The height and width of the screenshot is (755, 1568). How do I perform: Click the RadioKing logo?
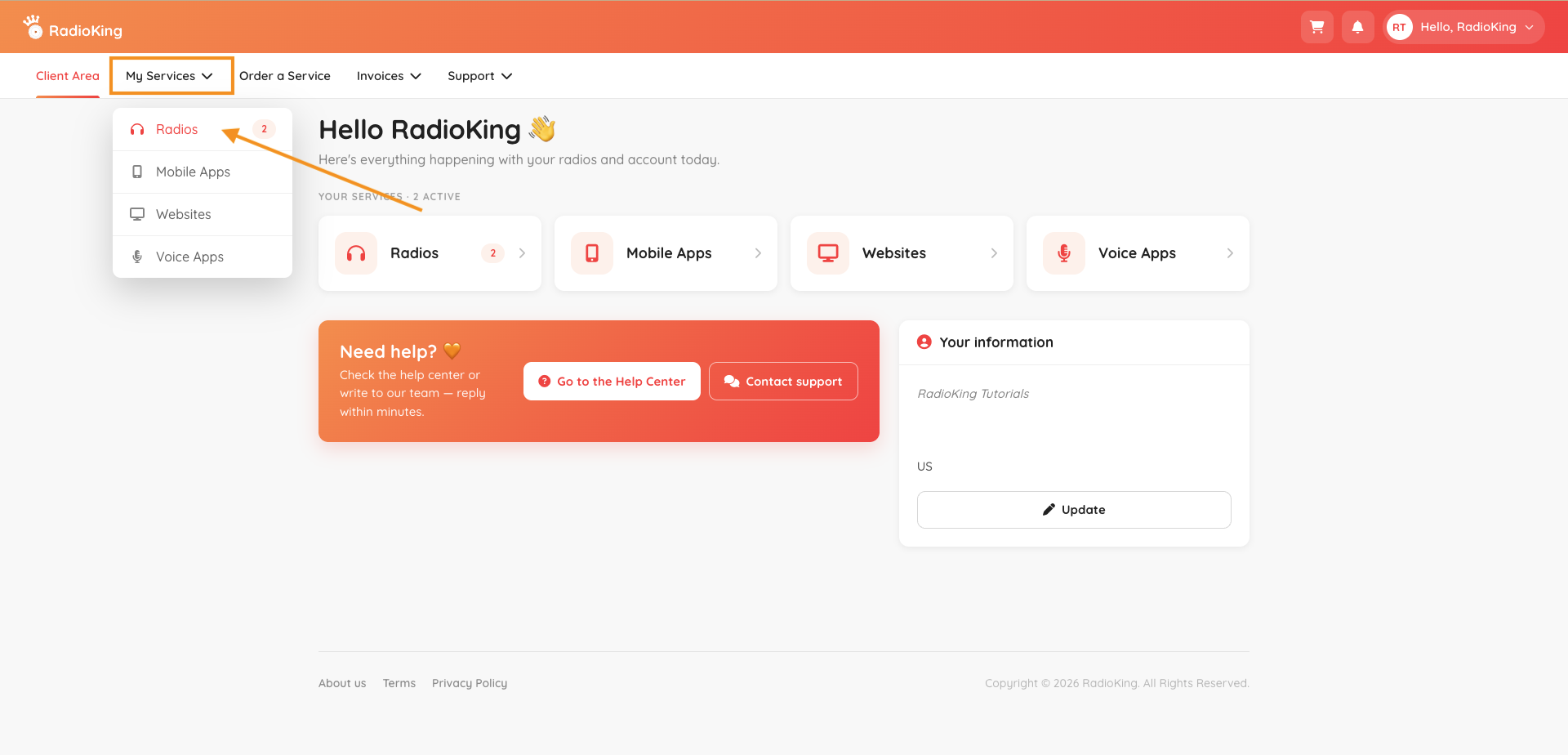click(73, 28)
